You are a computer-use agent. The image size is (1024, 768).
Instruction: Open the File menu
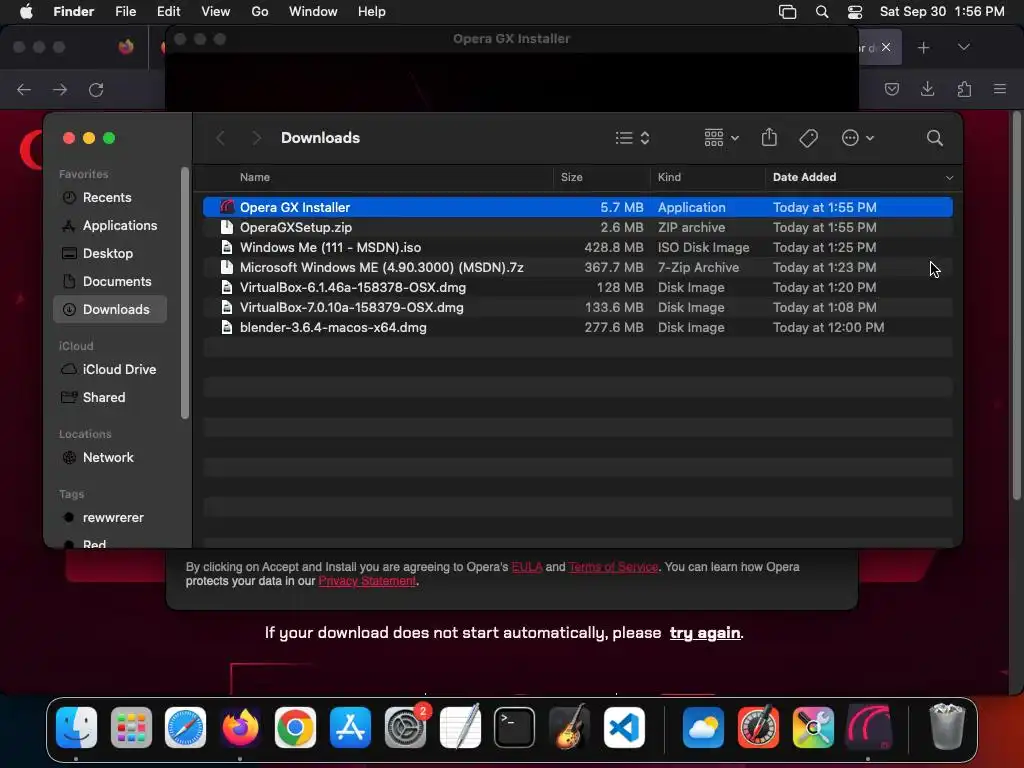point(125,12)
